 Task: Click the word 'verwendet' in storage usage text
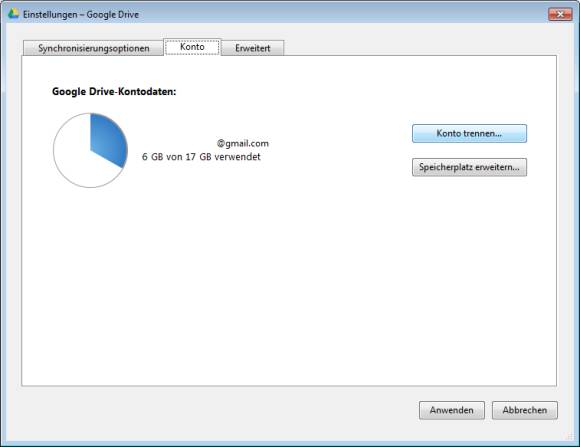click(x=237, y=157)
